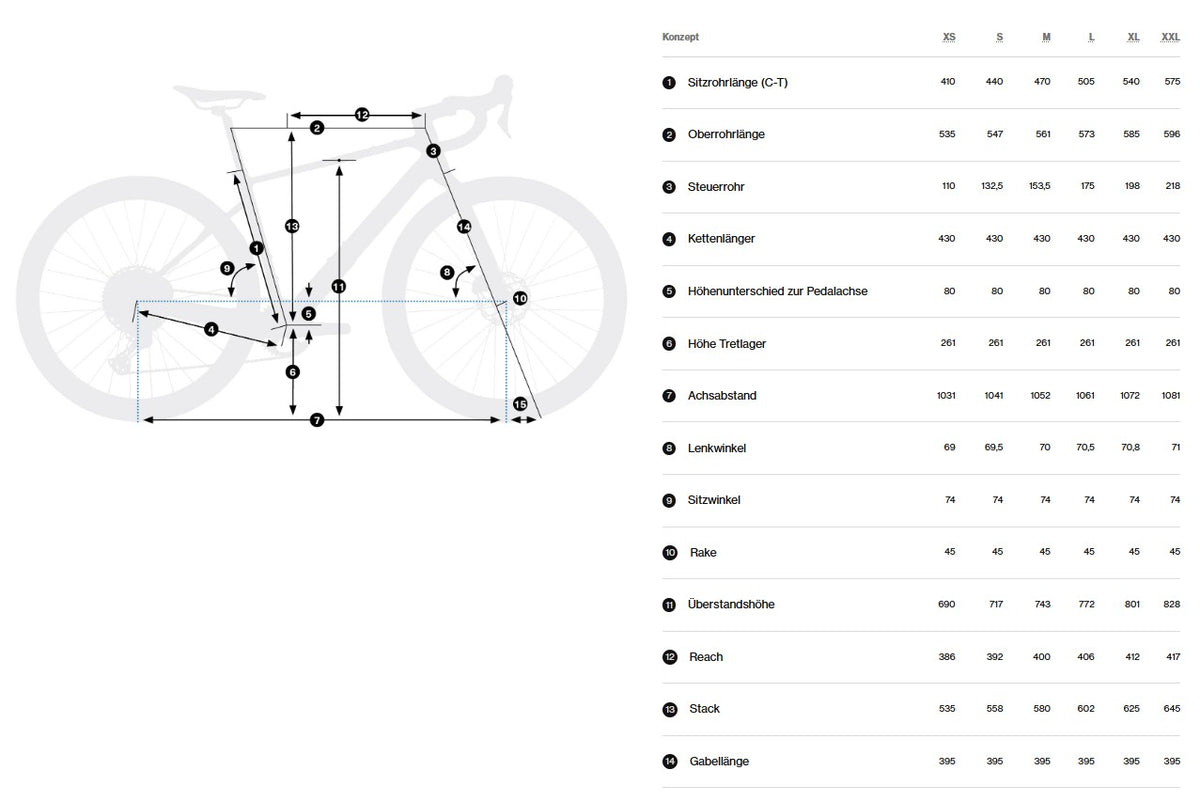The image size is (1200, 802).
Task: Select the L size column header
Action: coord(1091,37)
